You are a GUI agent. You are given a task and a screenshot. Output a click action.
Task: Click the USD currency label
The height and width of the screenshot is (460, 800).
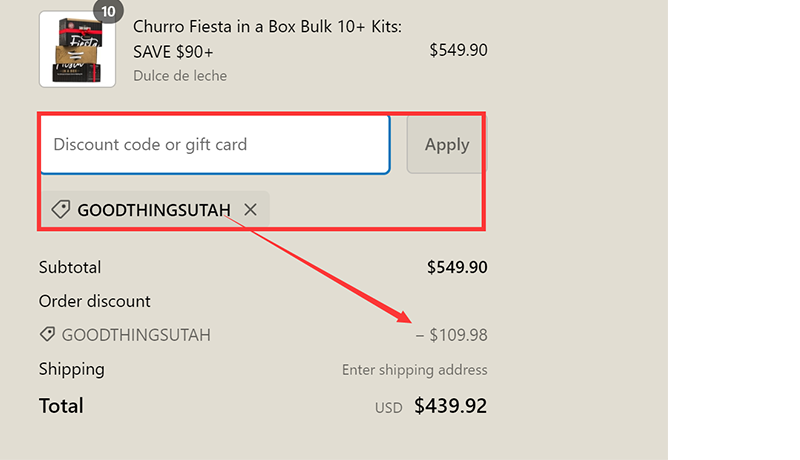(x=389, y=408)
